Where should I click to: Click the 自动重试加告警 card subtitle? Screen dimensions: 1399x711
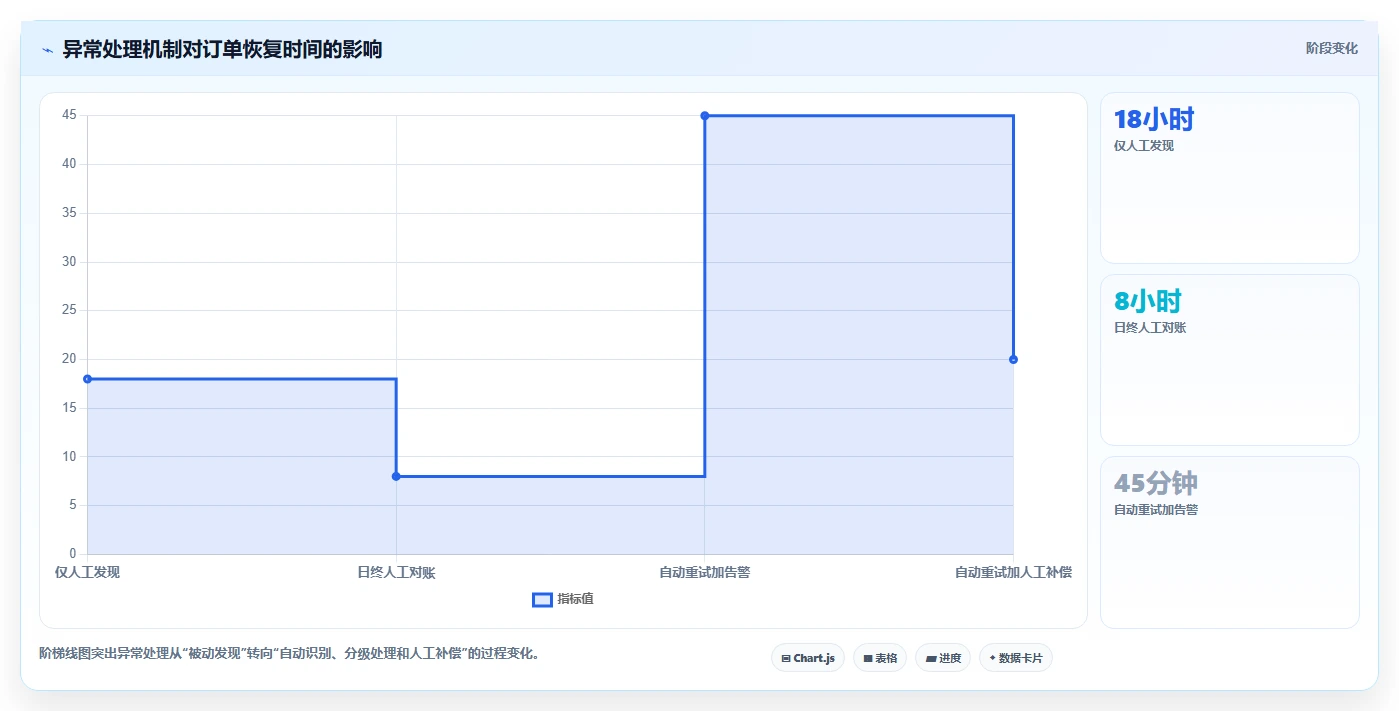[1156, 510]
